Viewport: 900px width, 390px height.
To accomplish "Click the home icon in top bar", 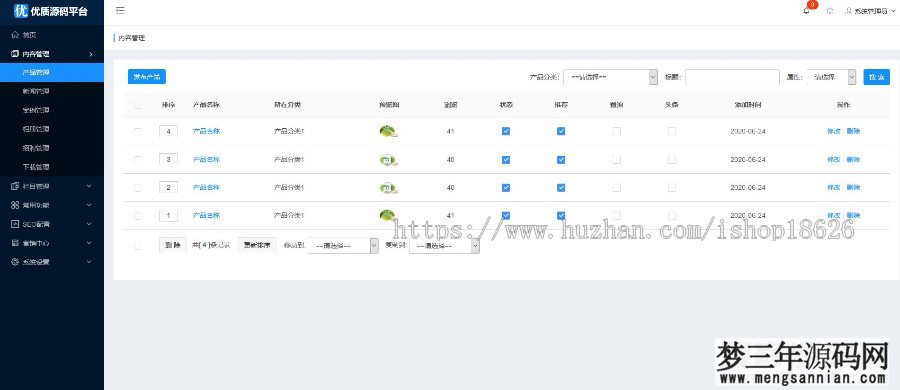I will point(829,11).
